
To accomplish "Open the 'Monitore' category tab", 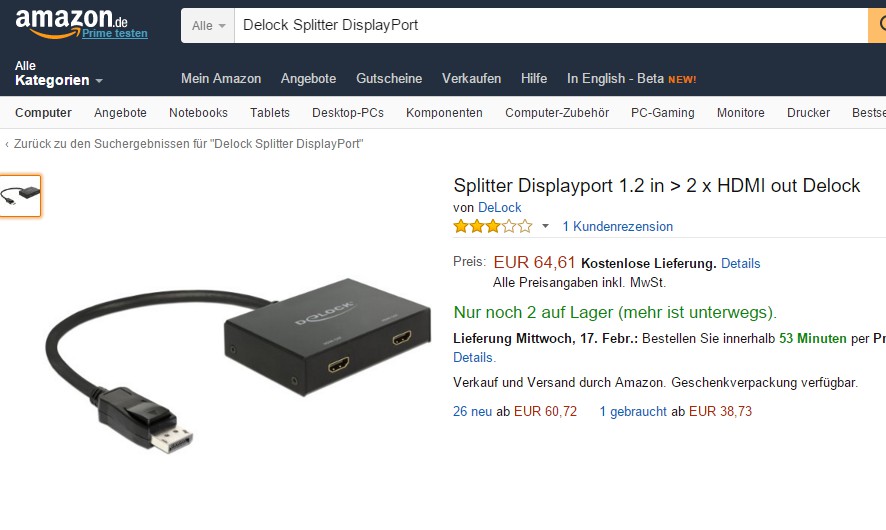I will 740,113.
